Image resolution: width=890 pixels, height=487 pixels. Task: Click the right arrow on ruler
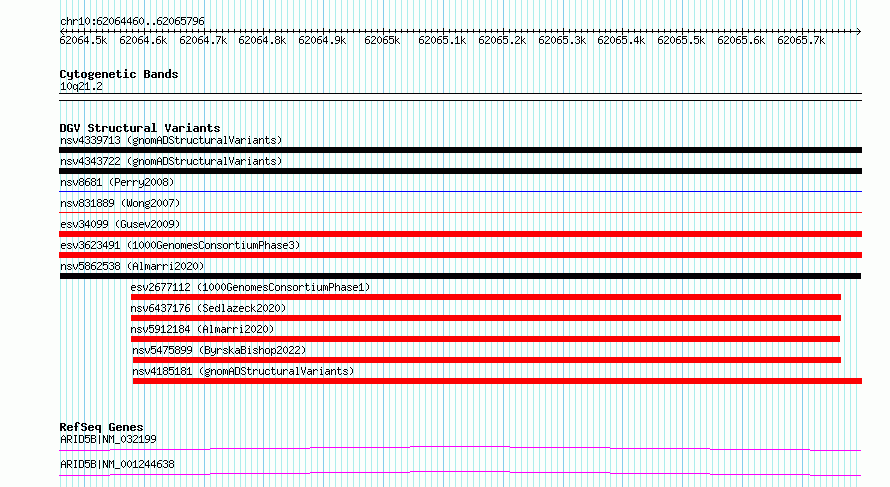(858, 31)
